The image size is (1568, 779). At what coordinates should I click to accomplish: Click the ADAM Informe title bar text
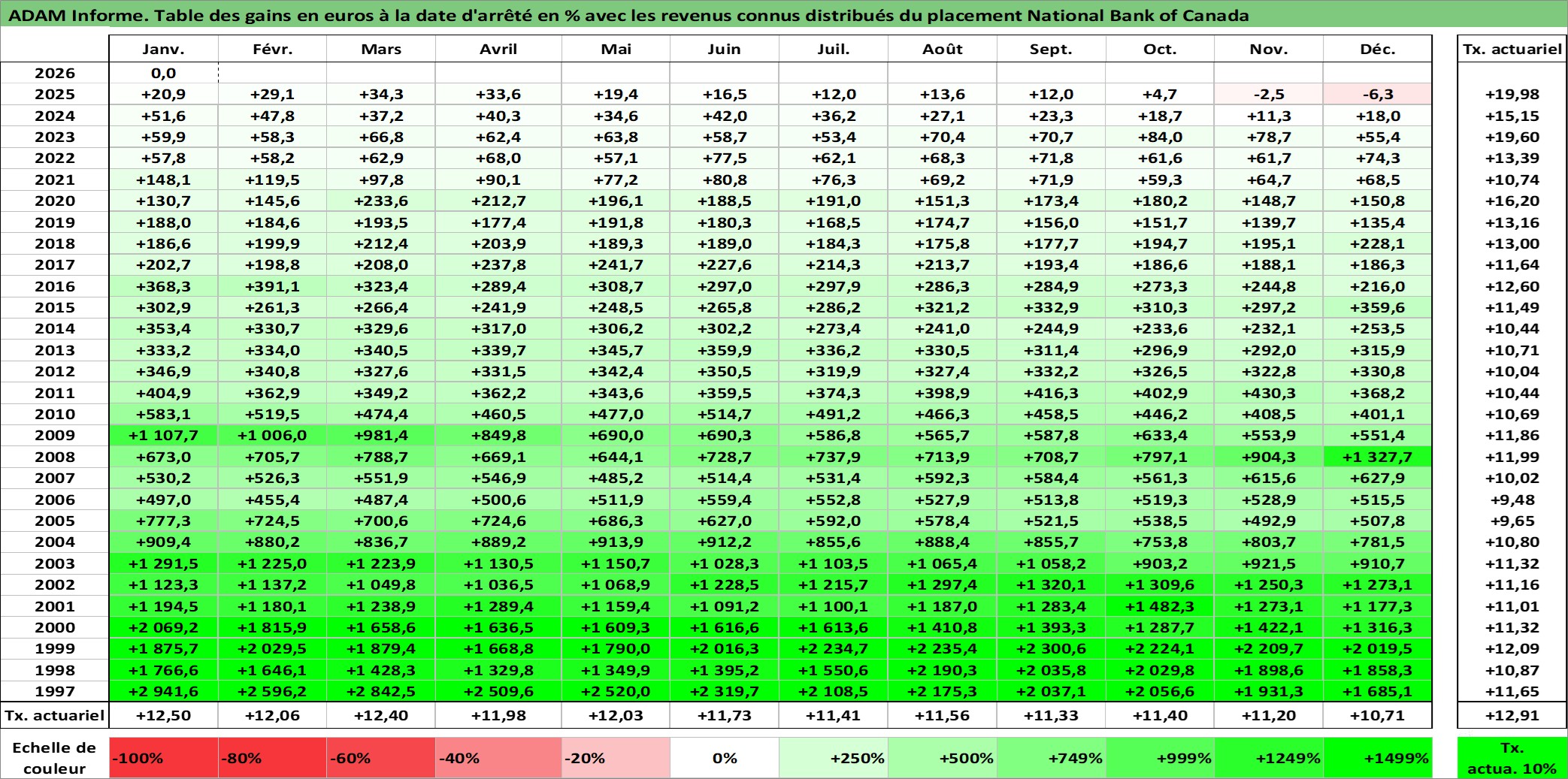[628, 15]
